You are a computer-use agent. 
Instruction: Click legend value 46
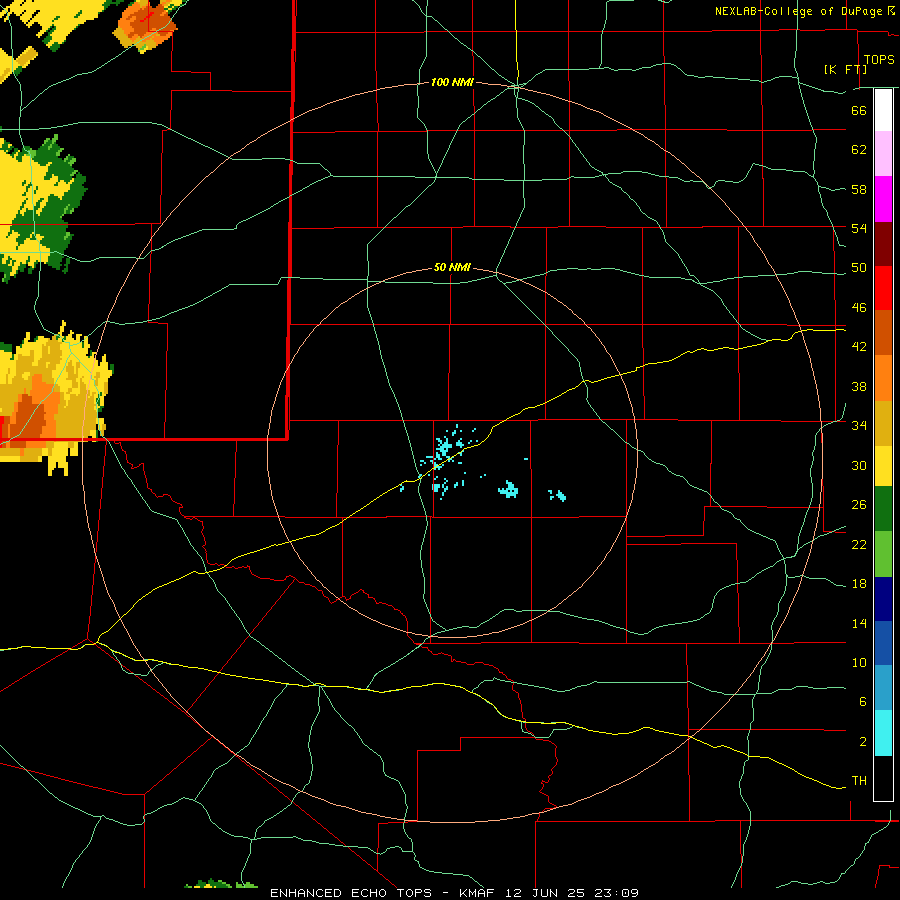(x=859, y=308)
